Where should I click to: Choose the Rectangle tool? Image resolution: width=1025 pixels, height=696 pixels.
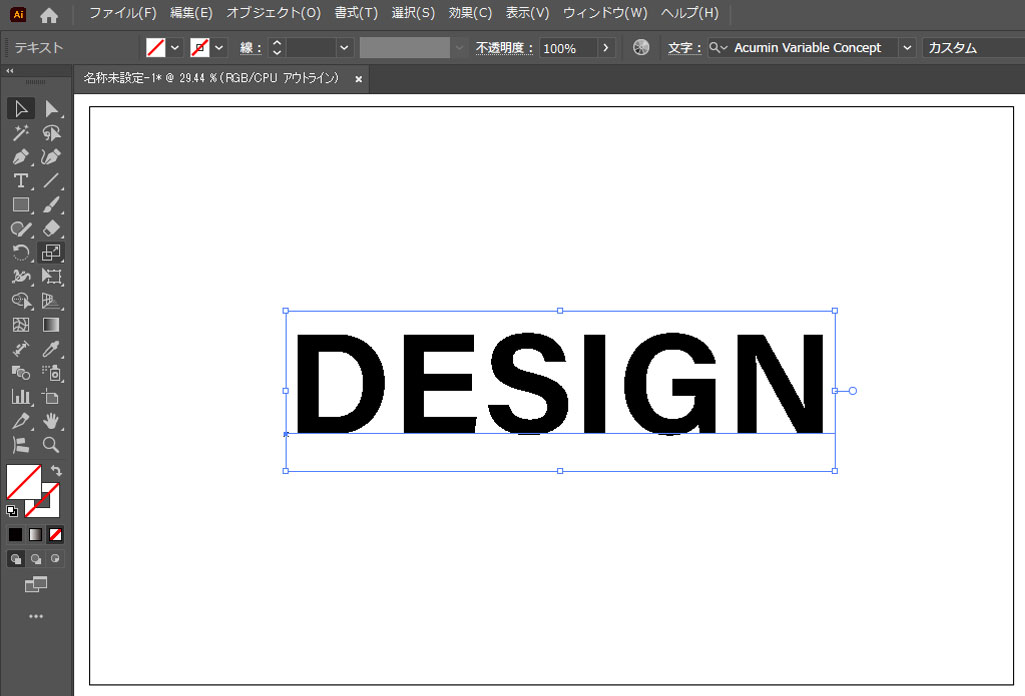[x=20, y=205]
